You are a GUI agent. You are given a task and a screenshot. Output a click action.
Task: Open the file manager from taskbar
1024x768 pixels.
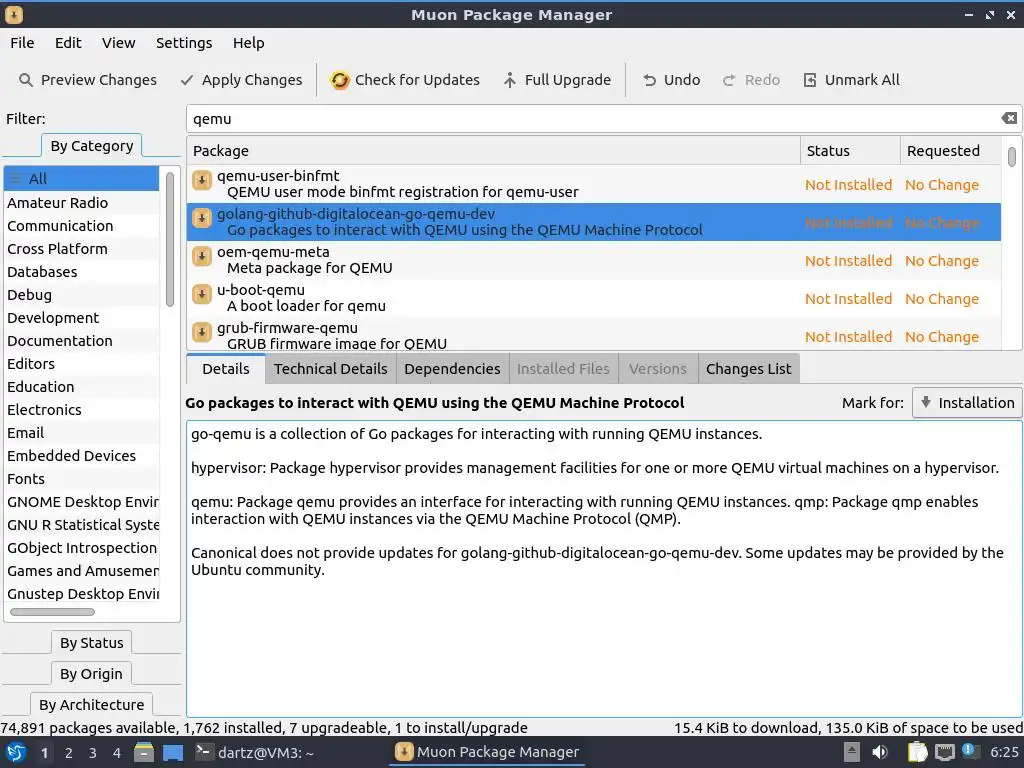[144, 752]
